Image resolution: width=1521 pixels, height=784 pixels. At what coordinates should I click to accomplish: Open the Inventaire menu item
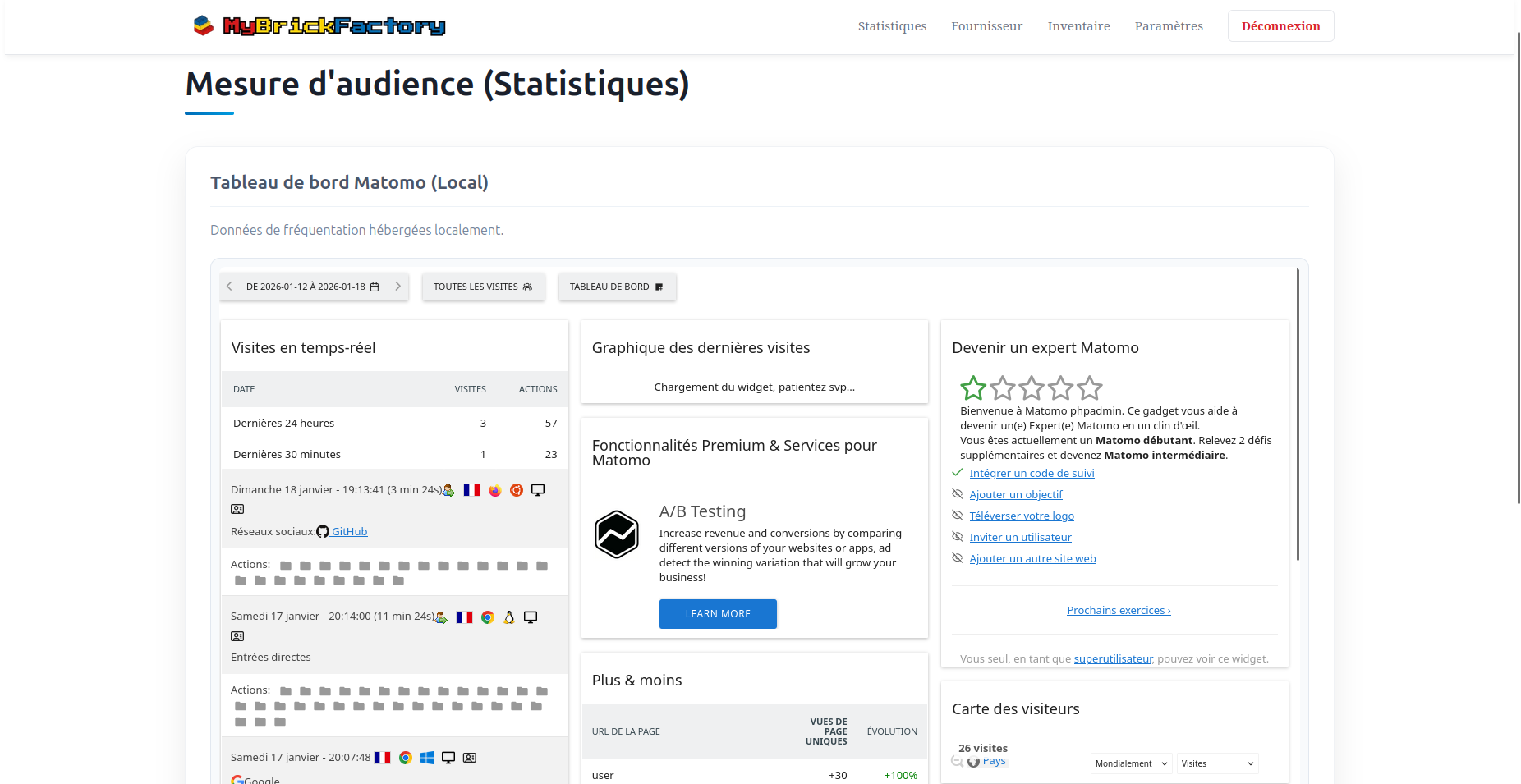[1078, 26]
